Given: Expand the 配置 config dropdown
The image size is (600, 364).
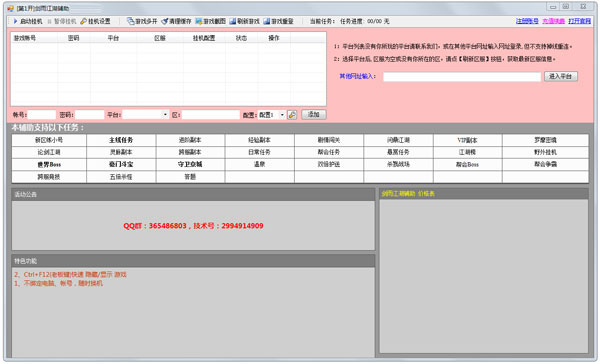Looking at the screenshot, I should [282, 114].
